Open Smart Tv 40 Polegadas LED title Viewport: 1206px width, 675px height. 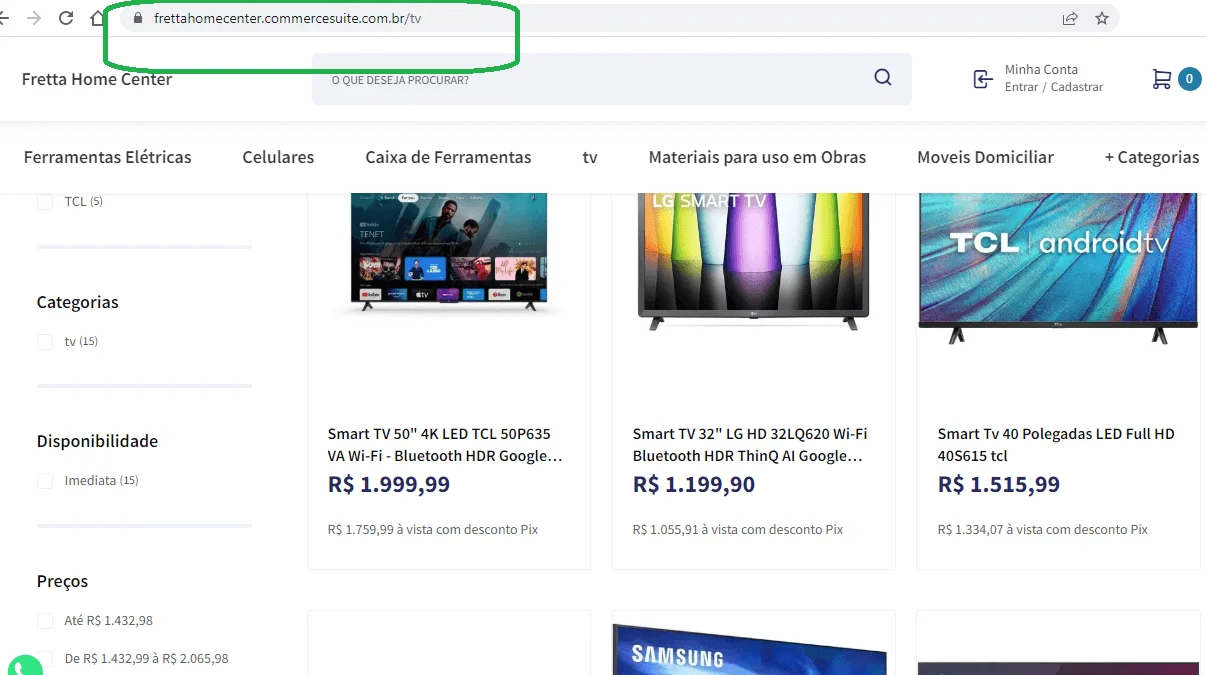[1056, 445]
